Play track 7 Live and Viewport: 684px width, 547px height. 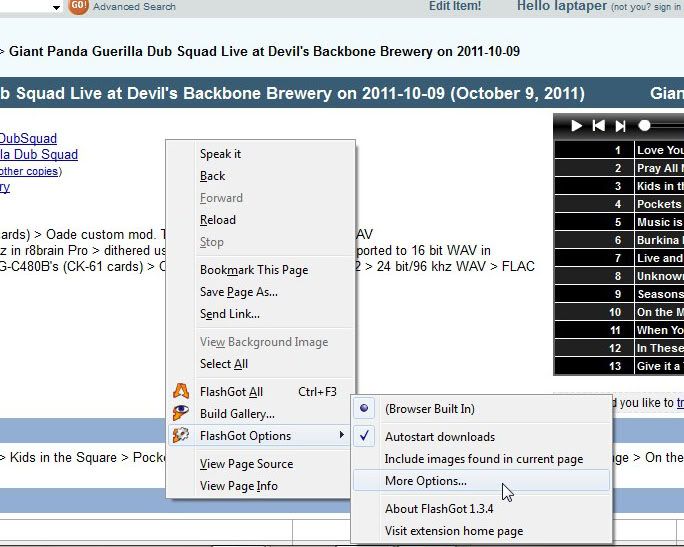619,258
